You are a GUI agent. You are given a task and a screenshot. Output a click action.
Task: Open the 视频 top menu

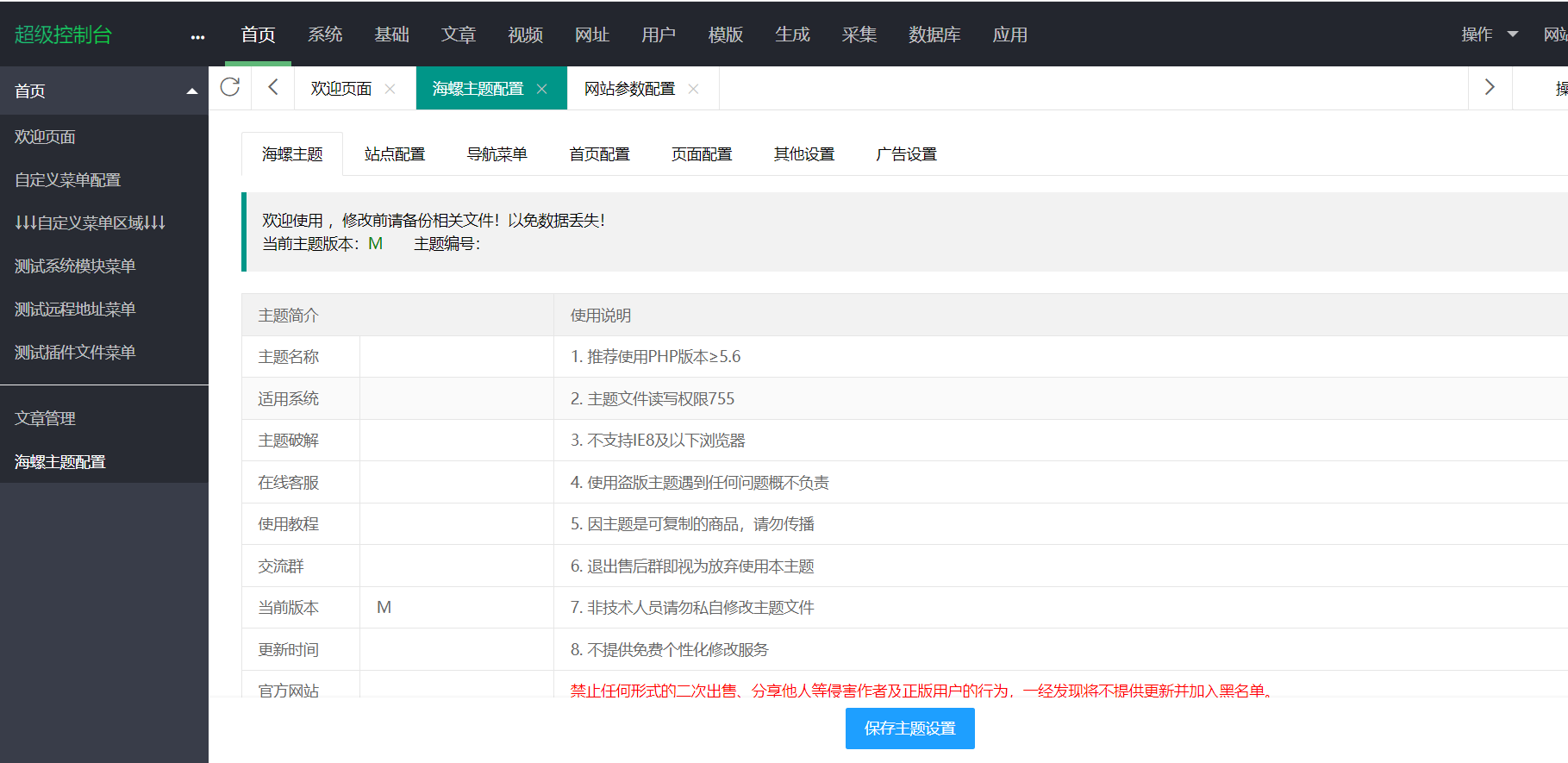click(x=525, y=34)
